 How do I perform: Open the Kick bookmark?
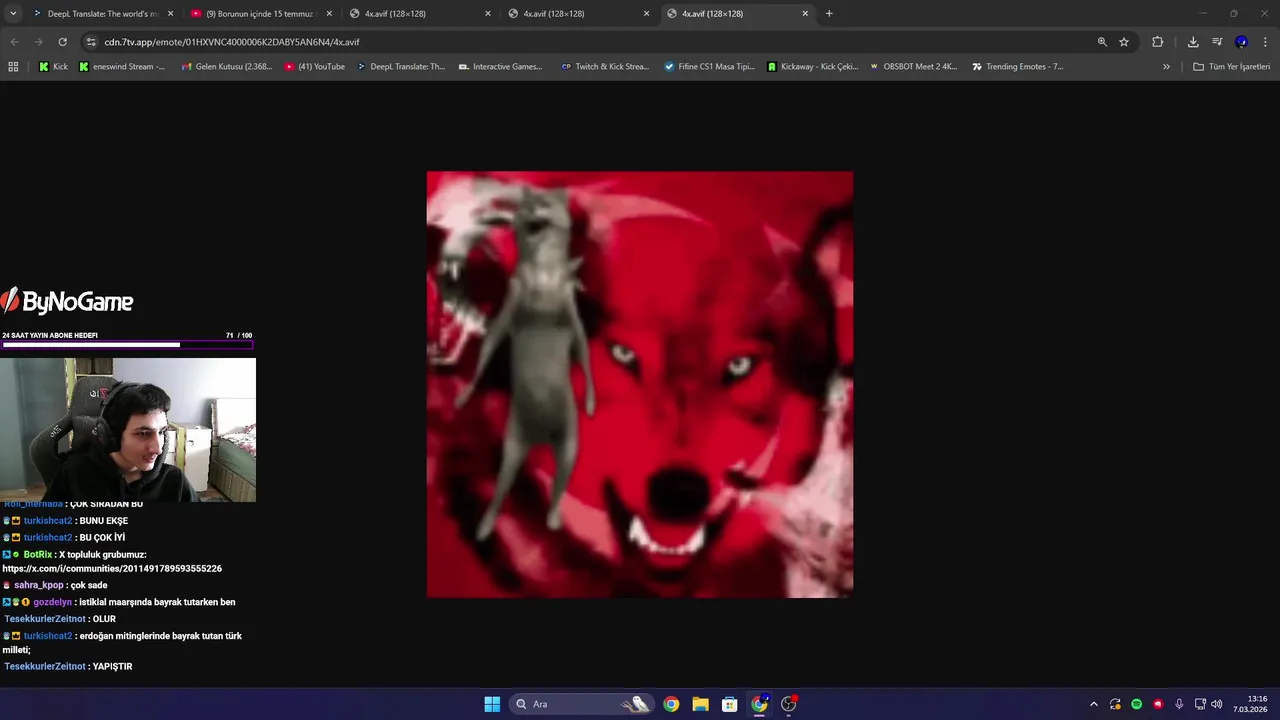53,67
